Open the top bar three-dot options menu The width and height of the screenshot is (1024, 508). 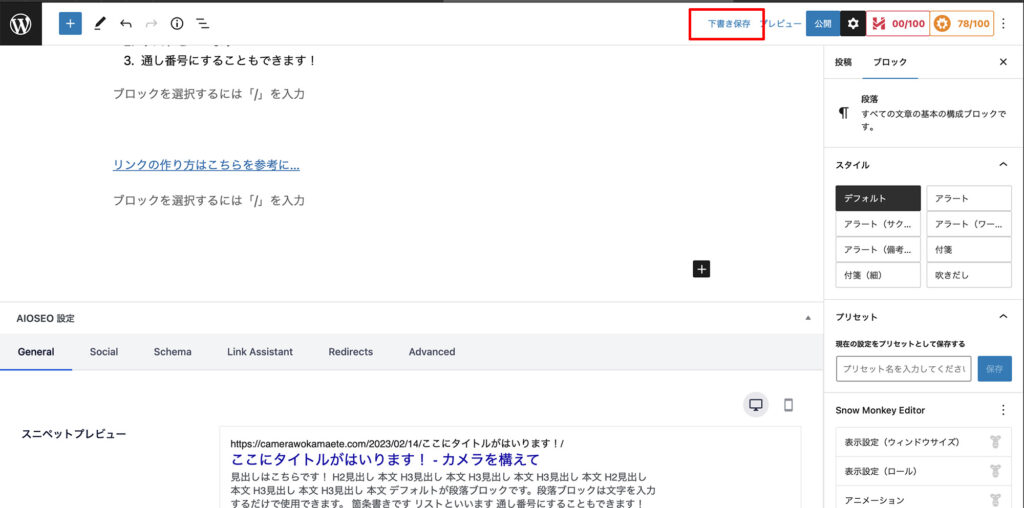point(1004,24)
